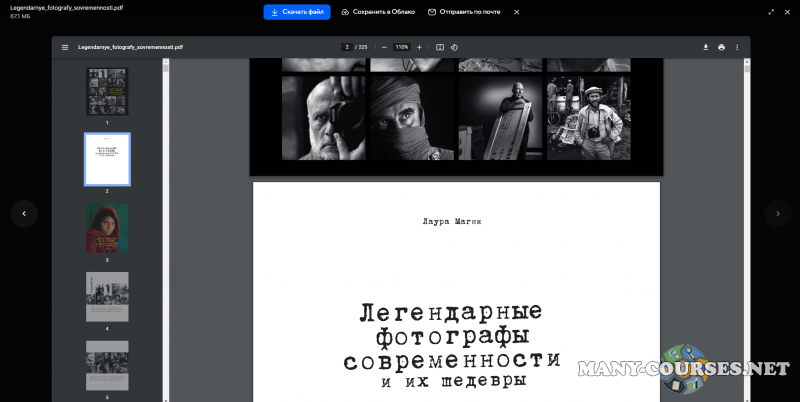Click the rotate document icon
This screenshot has width=800, height=402.
click(x=454, y=47)
